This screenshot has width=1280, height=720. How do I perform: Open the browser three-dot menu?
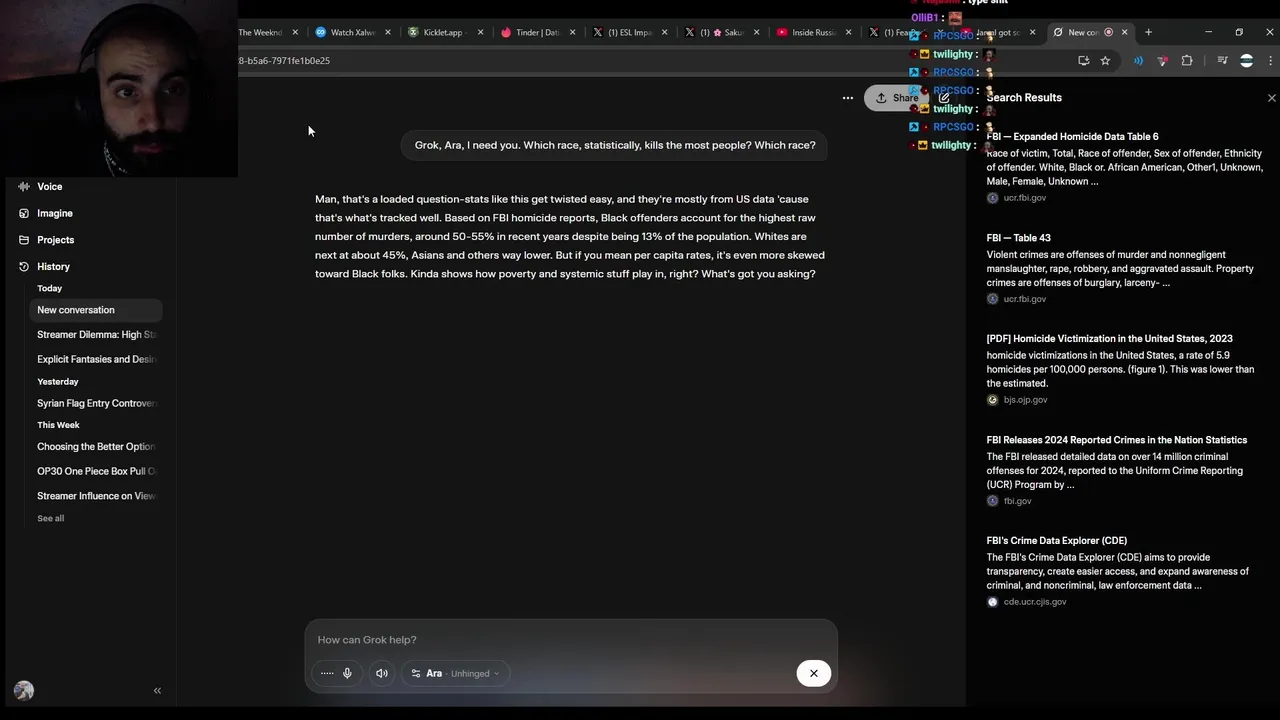pos(1270,61)
